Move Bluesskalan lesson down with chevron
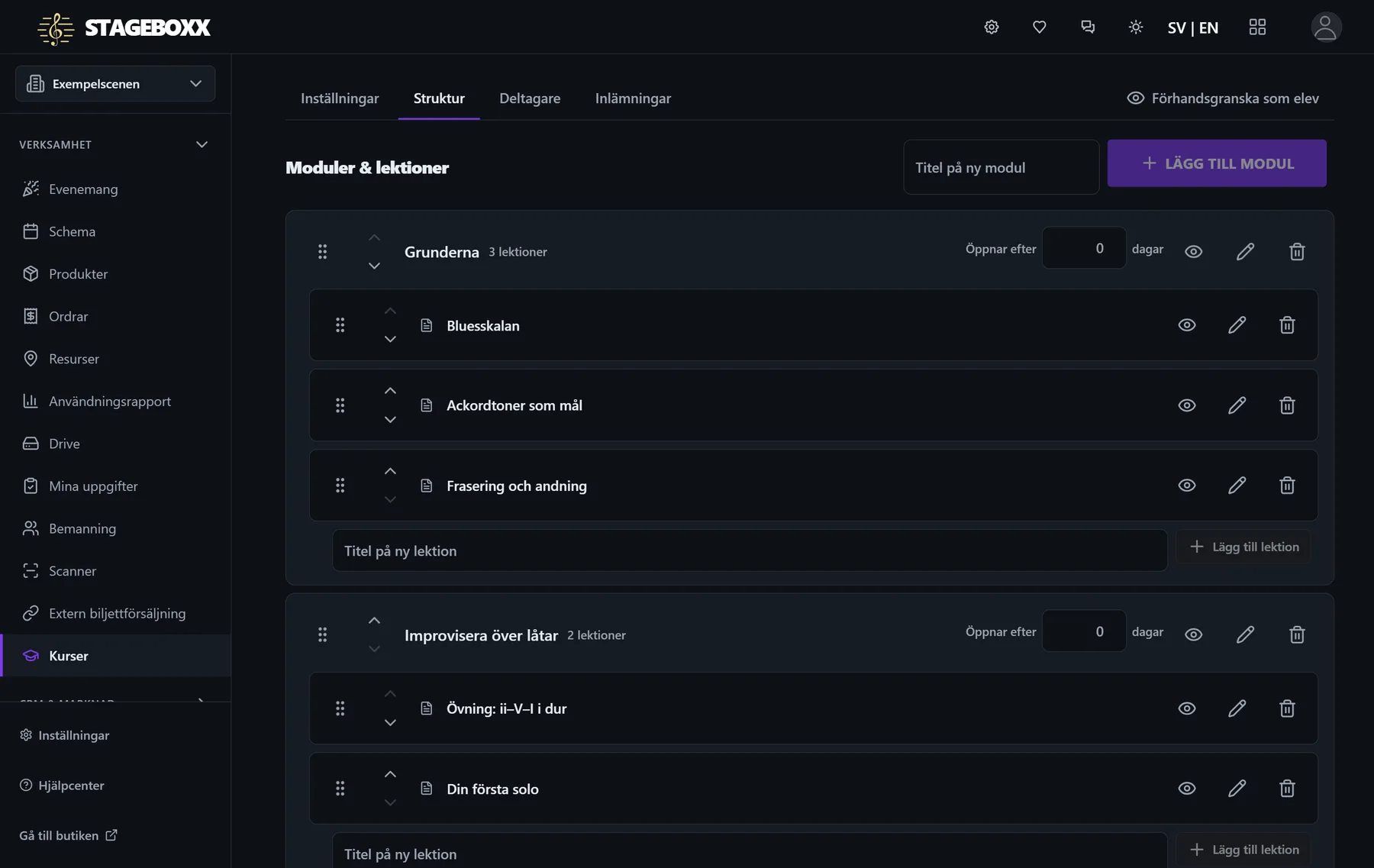1374x868 pixels. click(390, 339)
